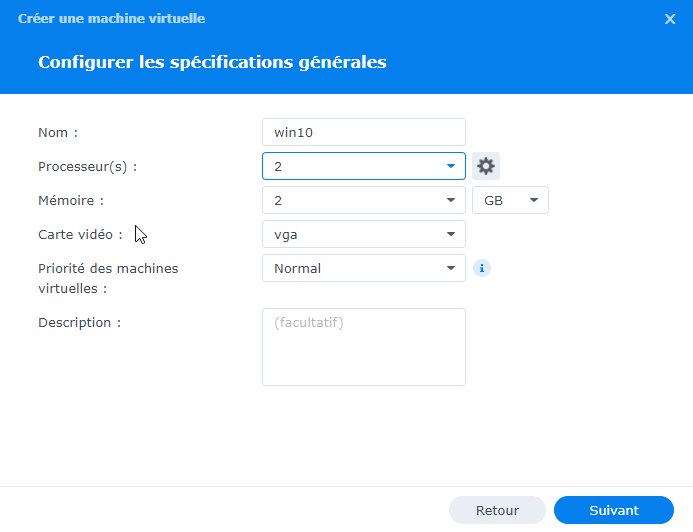
Task: Click the "Description :" label
Action: point(79,322)
